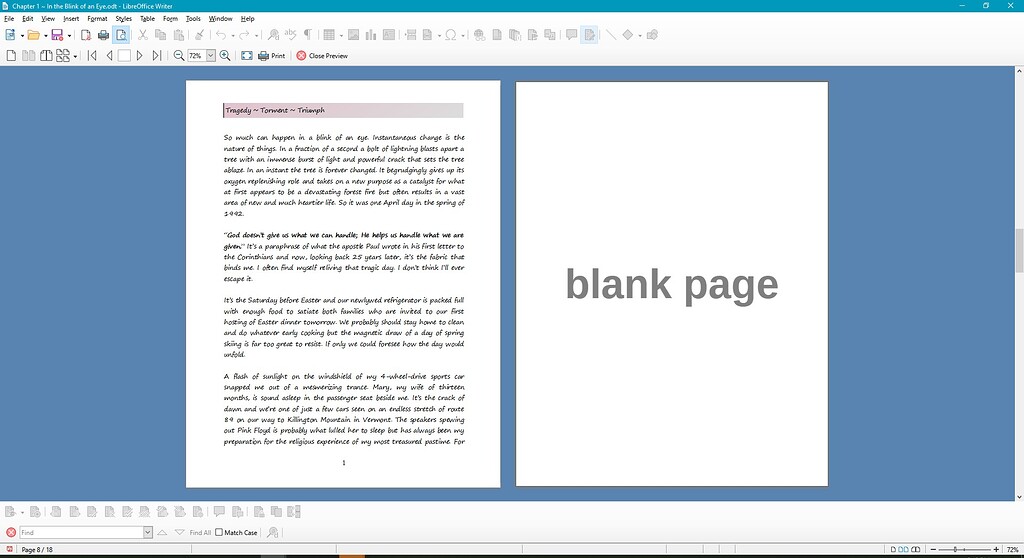Enable the Match Case checkbox
The height and width of the screenshot is (558, 1024).
(220, 533)
